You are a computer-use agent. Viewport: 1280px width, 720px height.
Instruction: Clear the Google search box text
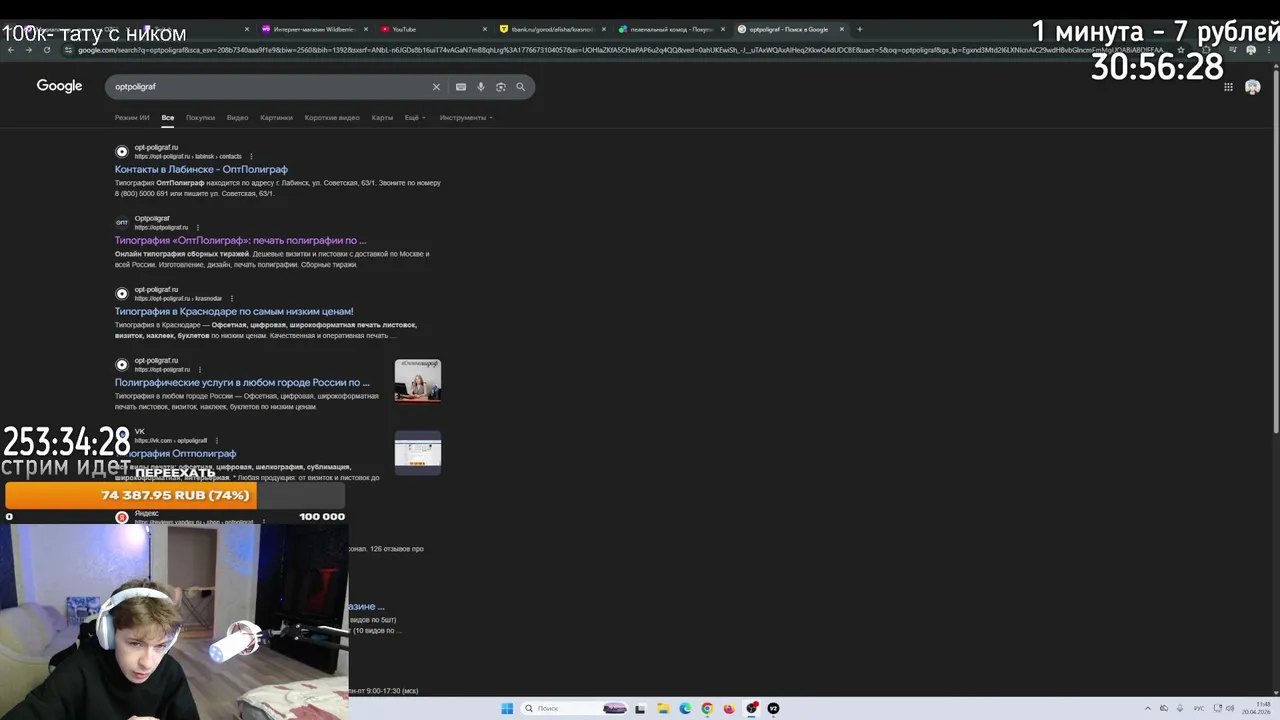click(x=436, y=87)
